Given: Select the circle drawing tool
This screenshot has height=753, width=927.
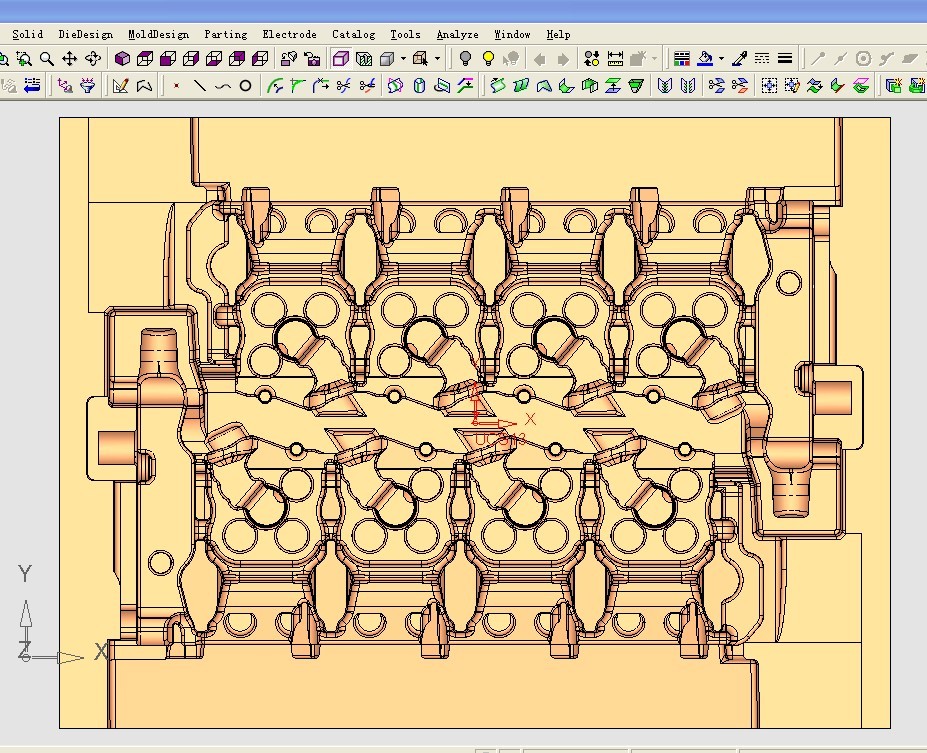Looking at the screenshot, I should click(245, 86).
